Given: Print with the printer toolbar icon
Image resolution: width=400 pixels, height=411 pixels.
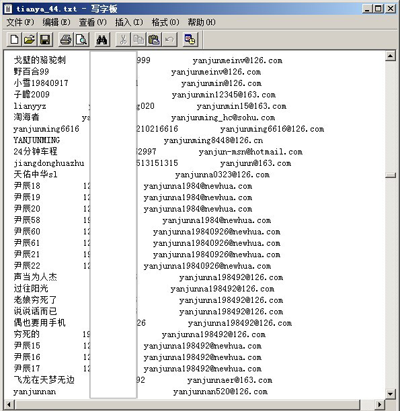Looking at the screenshot, I should (66, 40).
